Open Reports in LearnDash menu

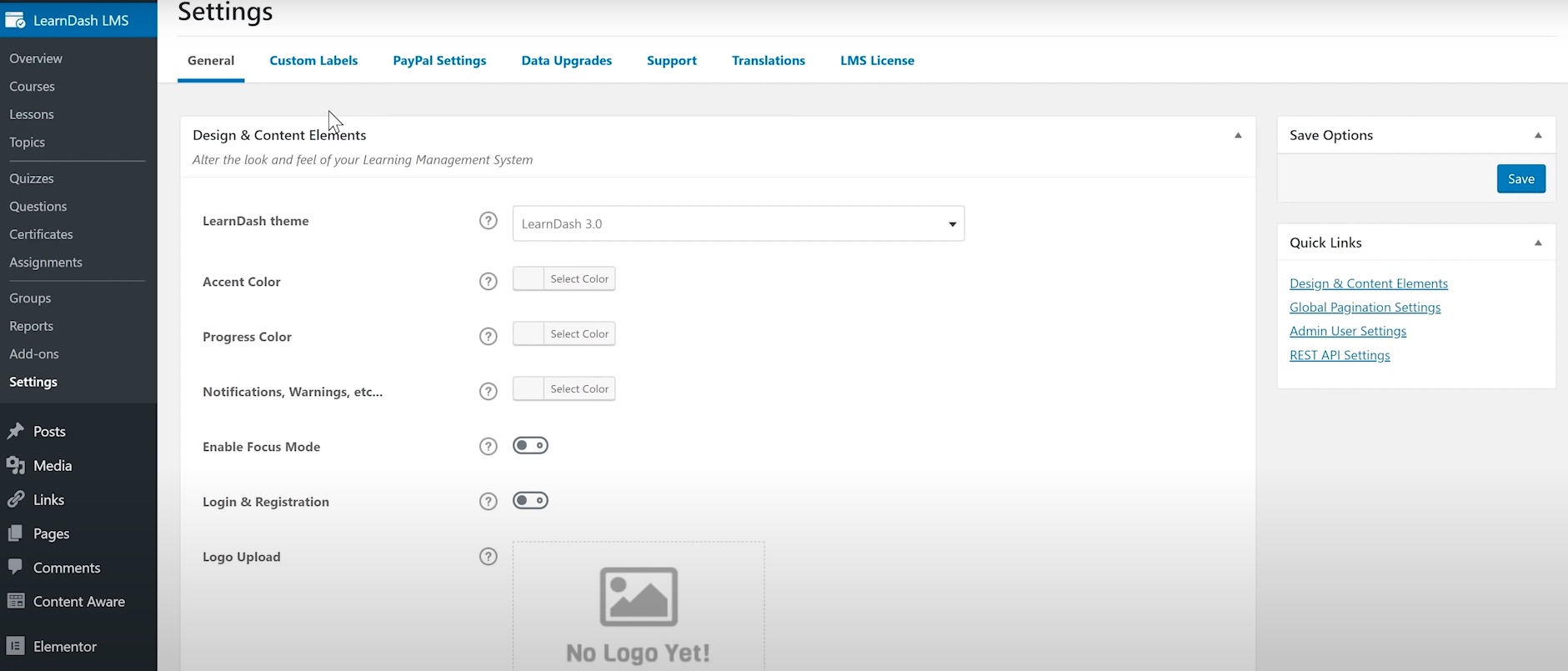click(x=32, y=326)
